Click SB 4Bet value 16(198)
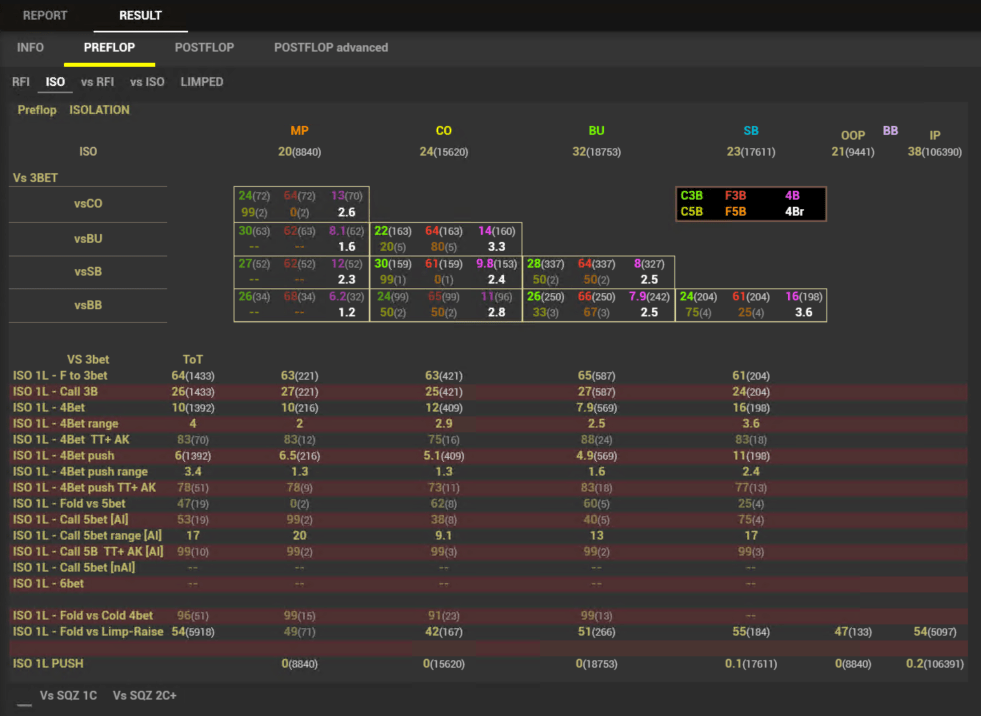The image size is (981, 716). tap(751, 408)
